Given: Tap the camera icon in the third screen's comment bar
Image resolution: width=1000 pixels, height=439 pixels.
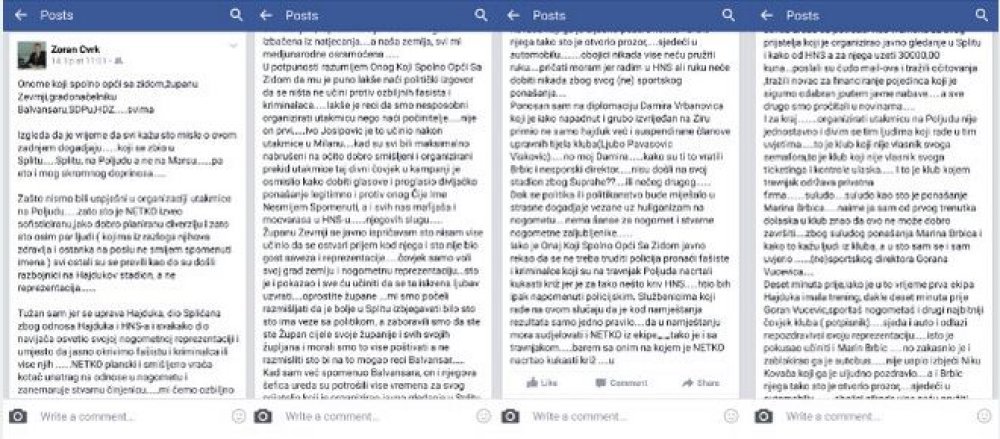Looking at the screenshot, I should [510, 417].
